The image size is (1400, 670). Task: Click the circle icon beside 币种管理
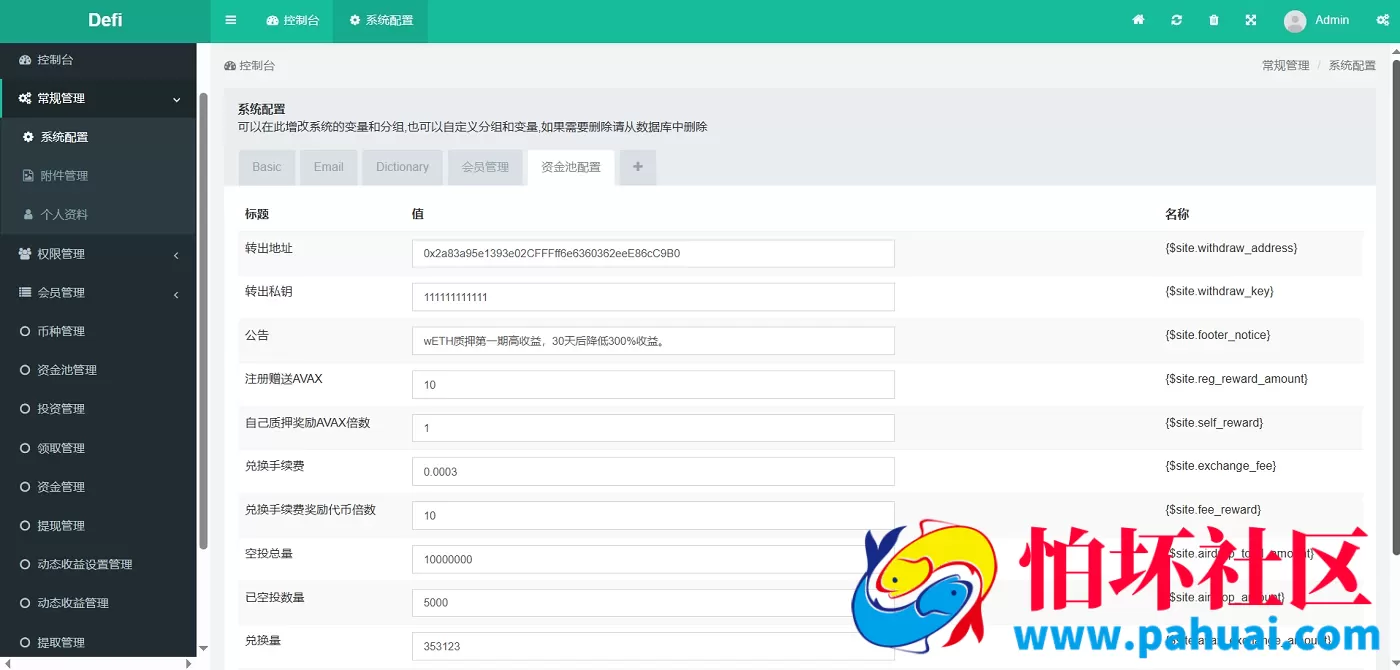coord(25,332)
